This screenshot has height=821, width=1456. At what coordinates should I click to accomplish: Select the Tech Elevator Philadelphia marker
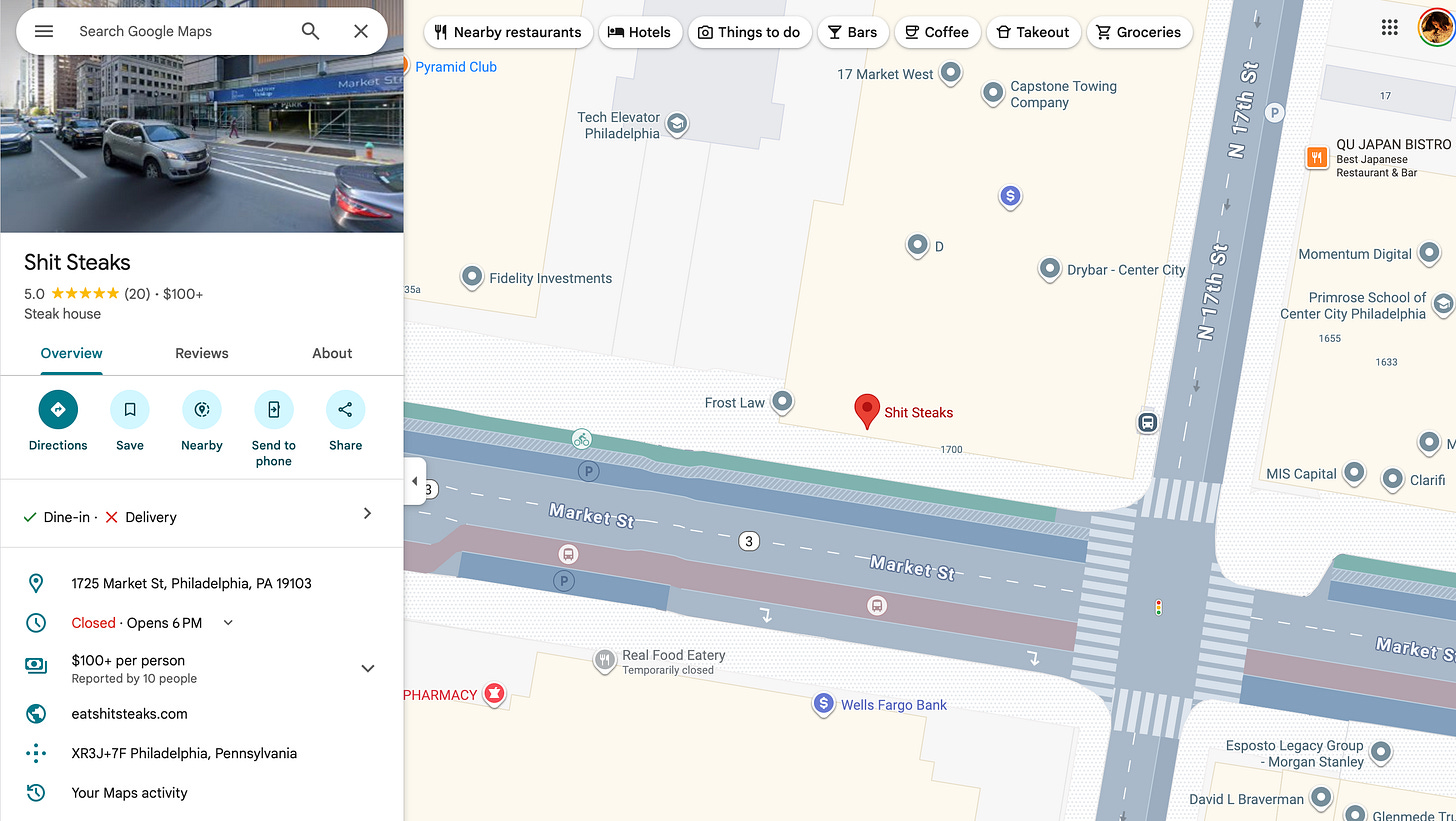tap(677, 125)
